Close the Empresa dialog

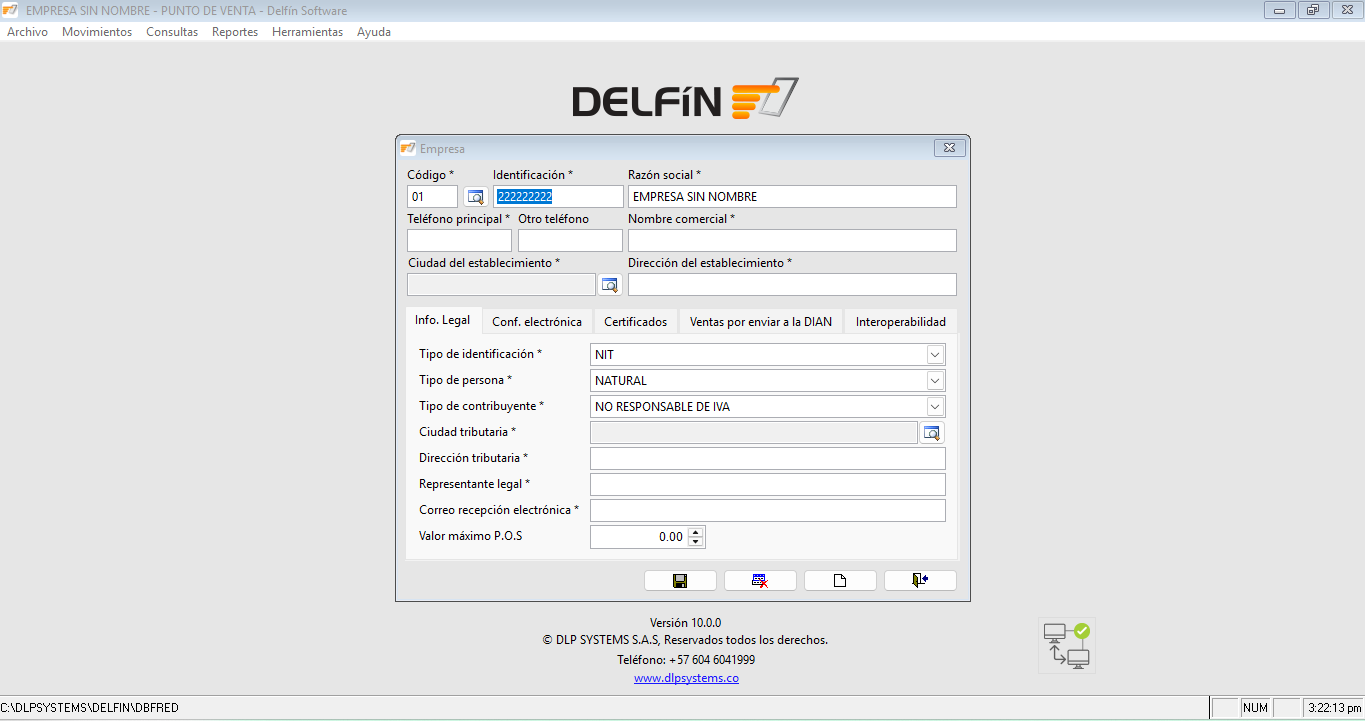pos(949,148)
